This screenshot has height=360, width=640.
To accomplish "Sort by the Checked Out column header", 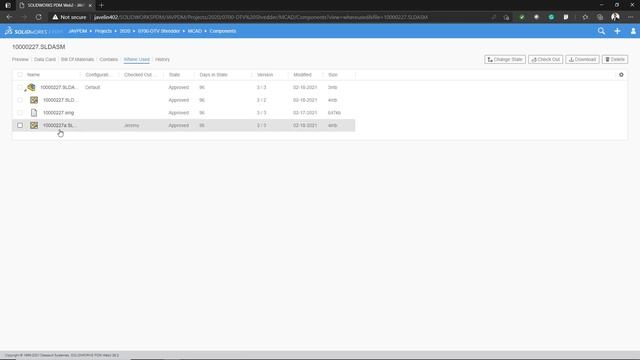I will [x=139, y=75].
